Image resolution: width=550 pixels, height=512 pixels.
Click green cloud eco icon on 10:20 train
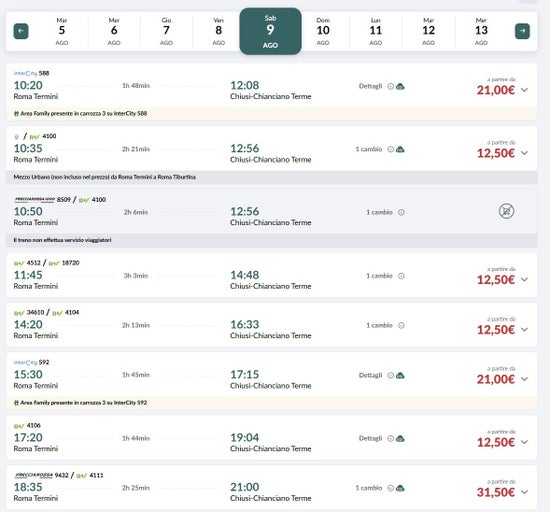click(x=400, y=86)
